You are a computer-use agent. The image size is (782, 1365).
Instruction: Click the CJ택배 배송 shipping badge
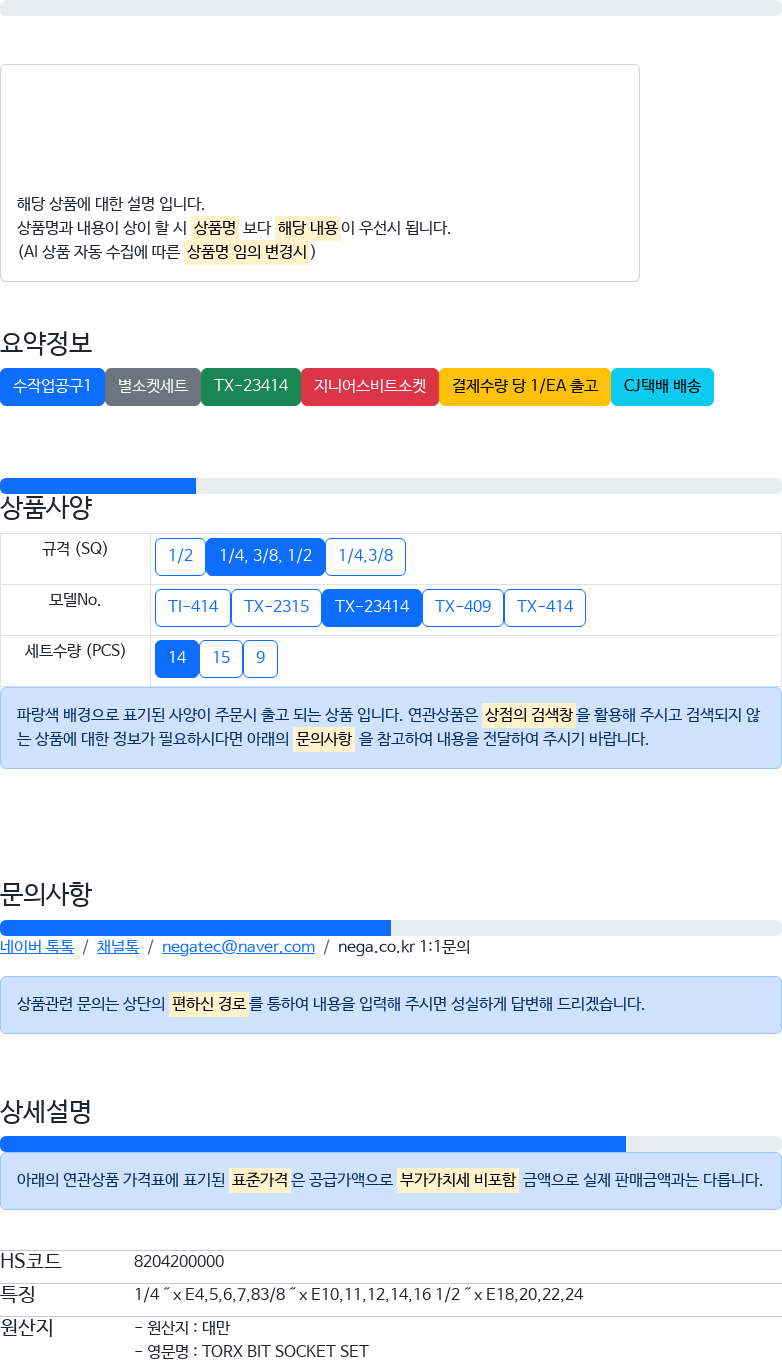click(662, 386)
